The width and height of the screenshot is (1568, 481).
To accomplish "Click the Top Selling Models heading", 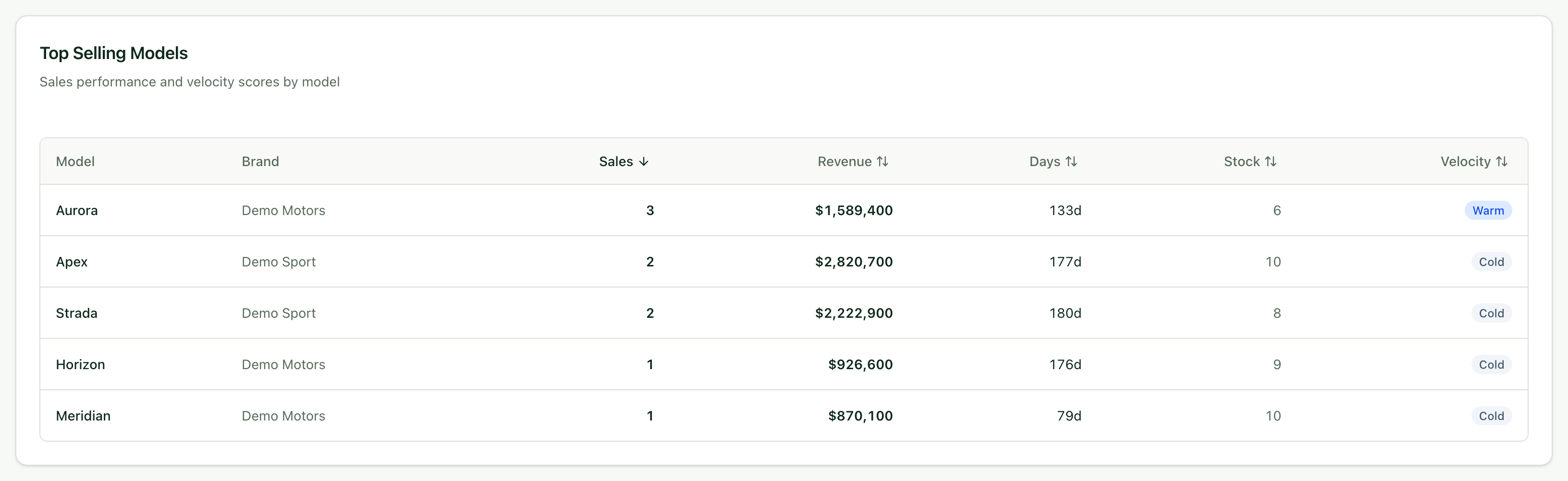I will pos(114,53).
